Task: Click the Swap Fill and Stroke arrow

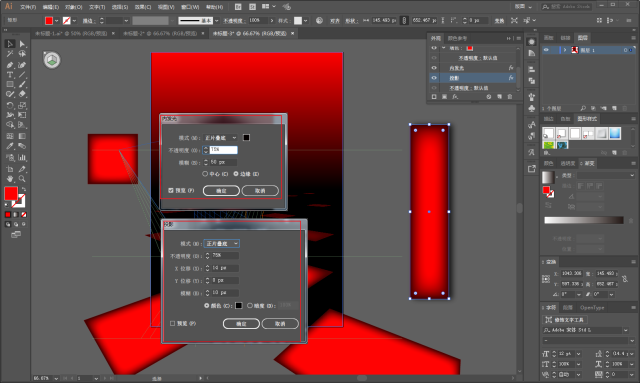Action: [24, 189]
